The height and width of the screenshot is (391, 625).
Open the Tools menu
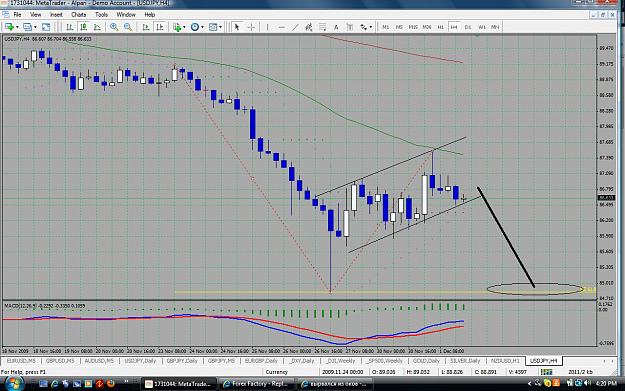[101, 15]
